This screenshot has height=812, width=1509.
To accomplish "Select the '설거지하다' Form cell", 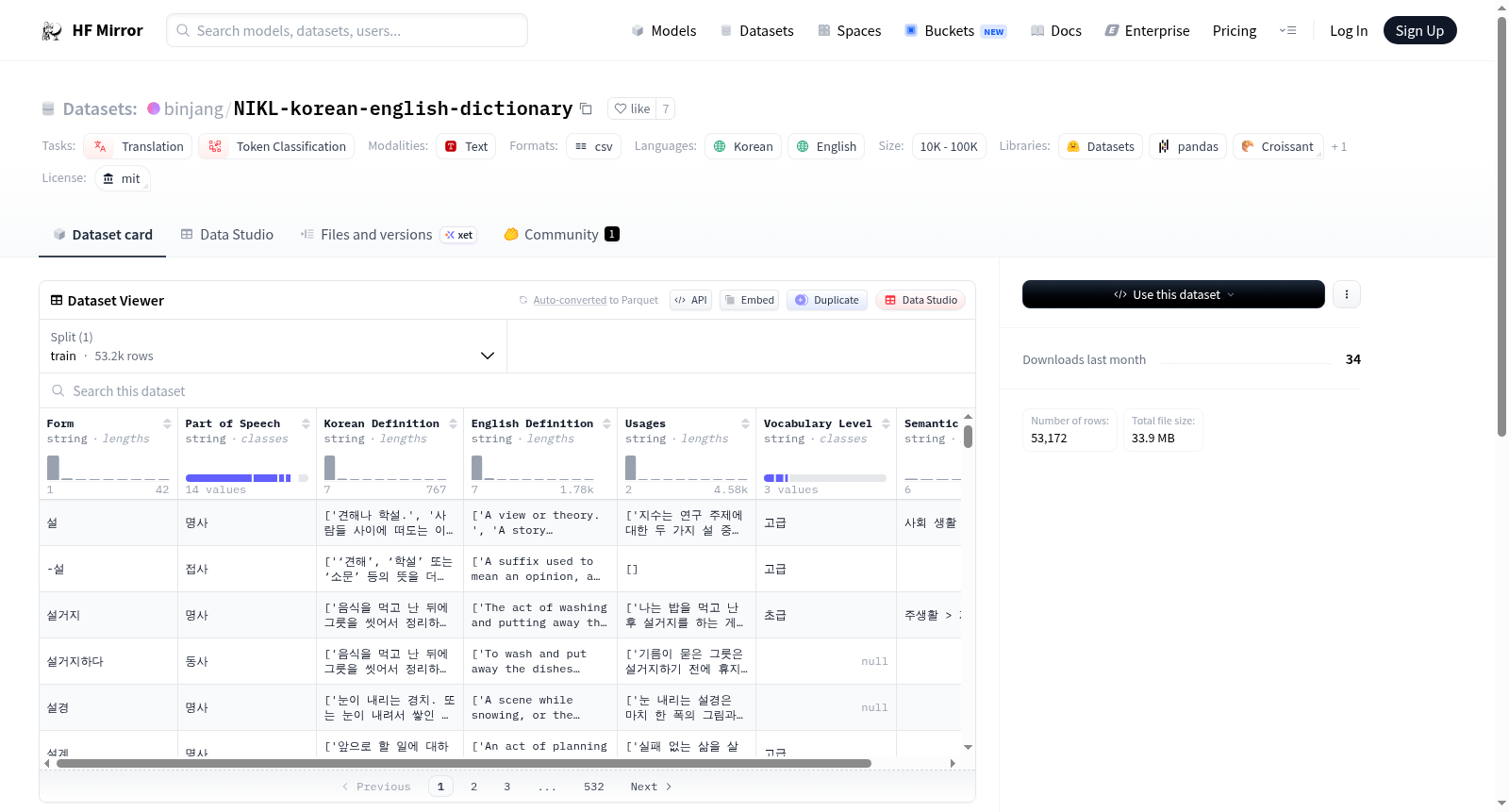I will 108,661.
